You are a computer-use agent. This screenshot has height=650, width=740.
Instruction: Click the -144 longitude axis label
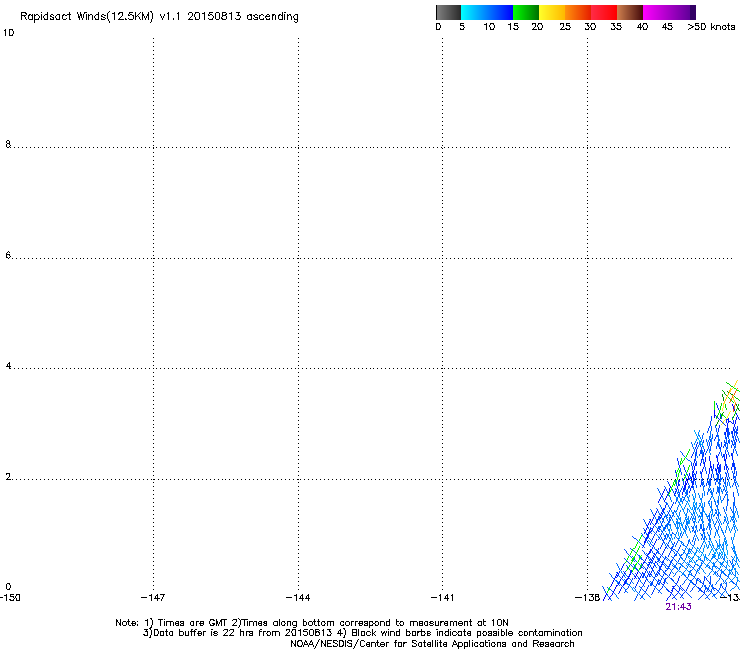click(x=298, y=598)
